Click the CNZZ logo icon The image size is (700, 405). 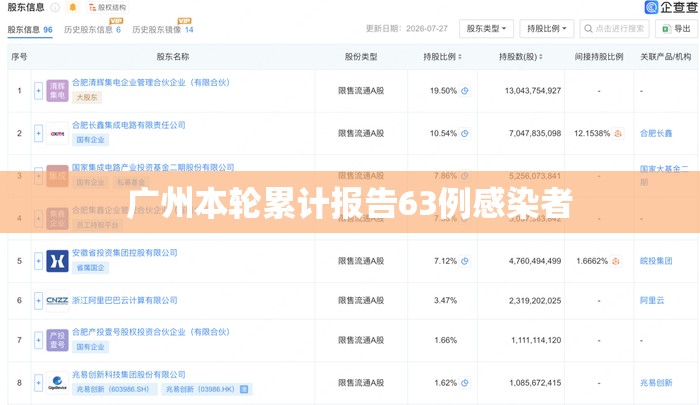point(57,301)
